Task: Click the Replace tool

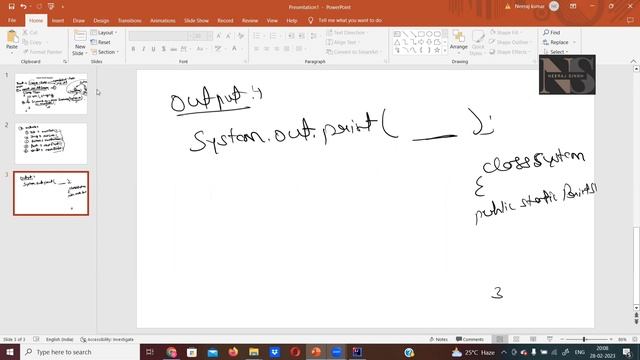Action: 556,42
